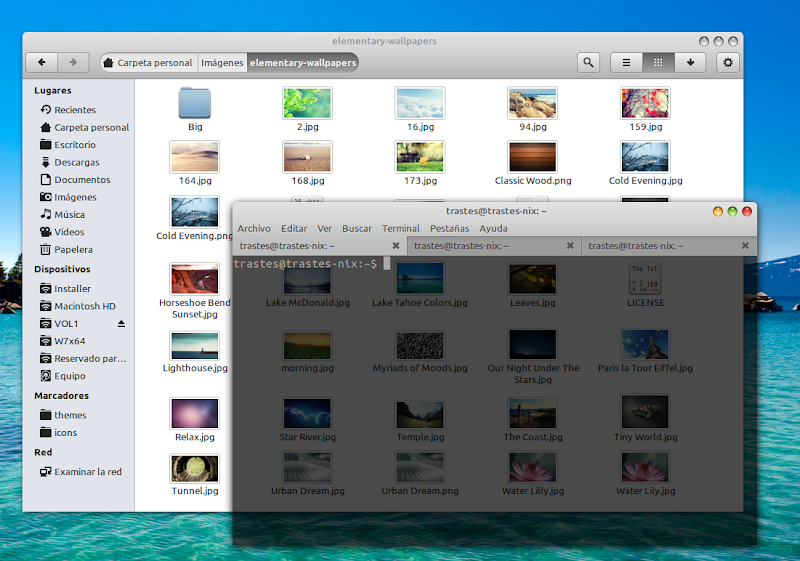Open the Terminal menu
Screen dimensions: 800x561
401,228
